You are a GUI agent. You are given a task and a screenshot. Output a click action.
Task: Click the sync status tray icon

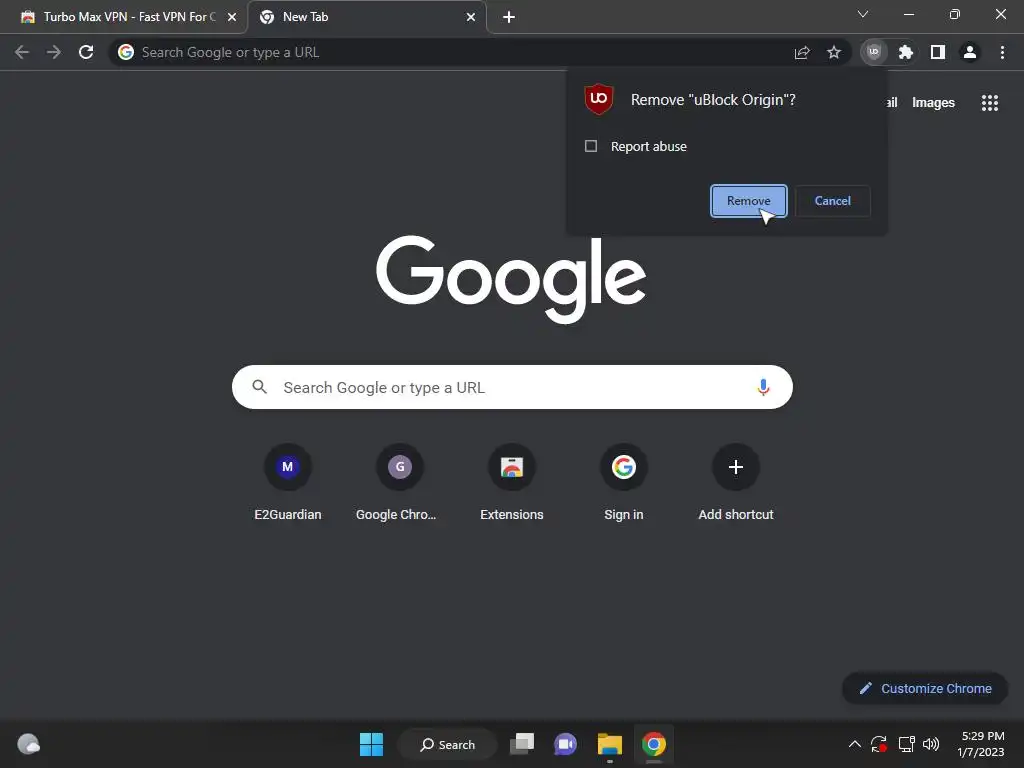[879, 744]
